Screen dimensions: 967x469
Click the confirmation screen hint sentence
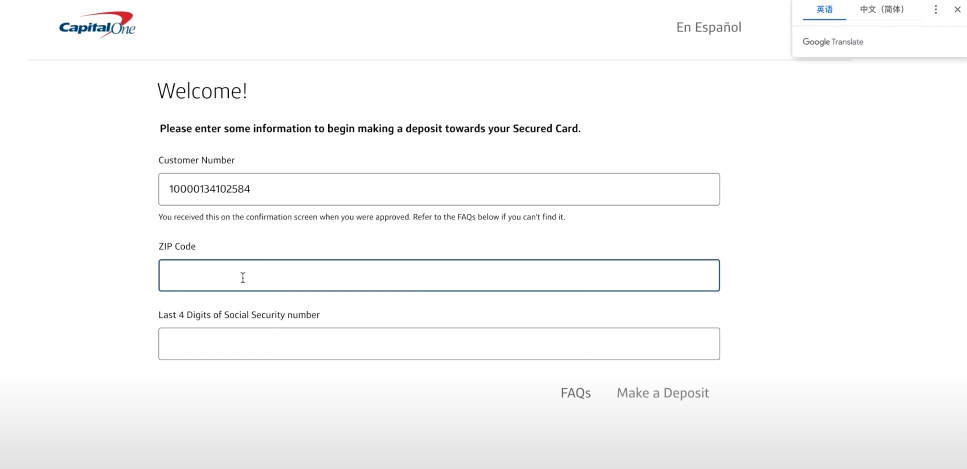284,218
